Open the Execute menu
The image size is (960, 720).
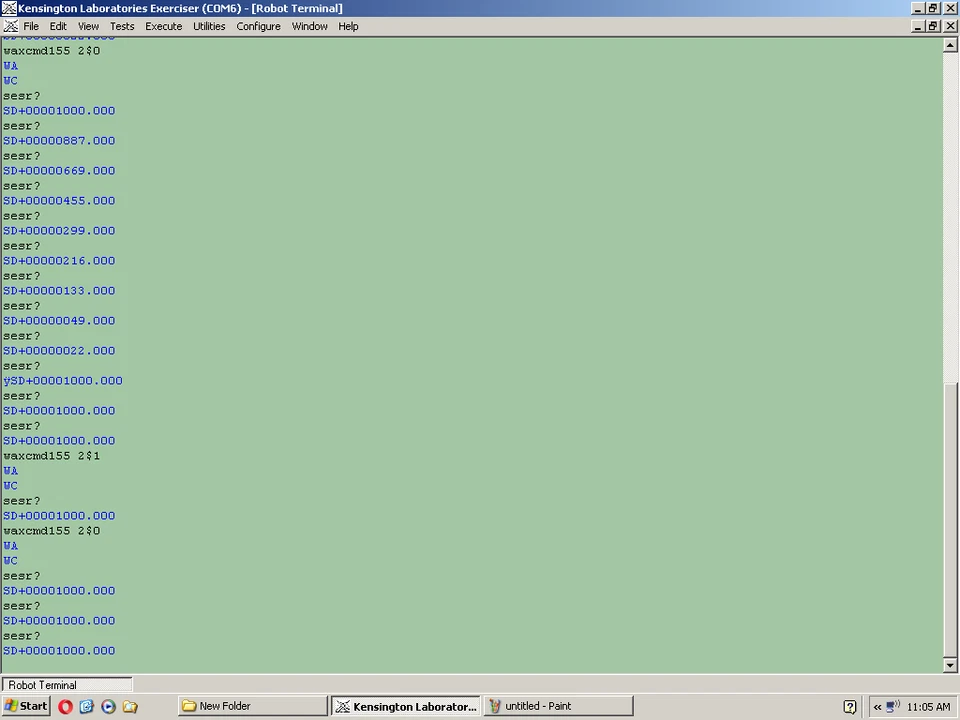click(163, 26)
